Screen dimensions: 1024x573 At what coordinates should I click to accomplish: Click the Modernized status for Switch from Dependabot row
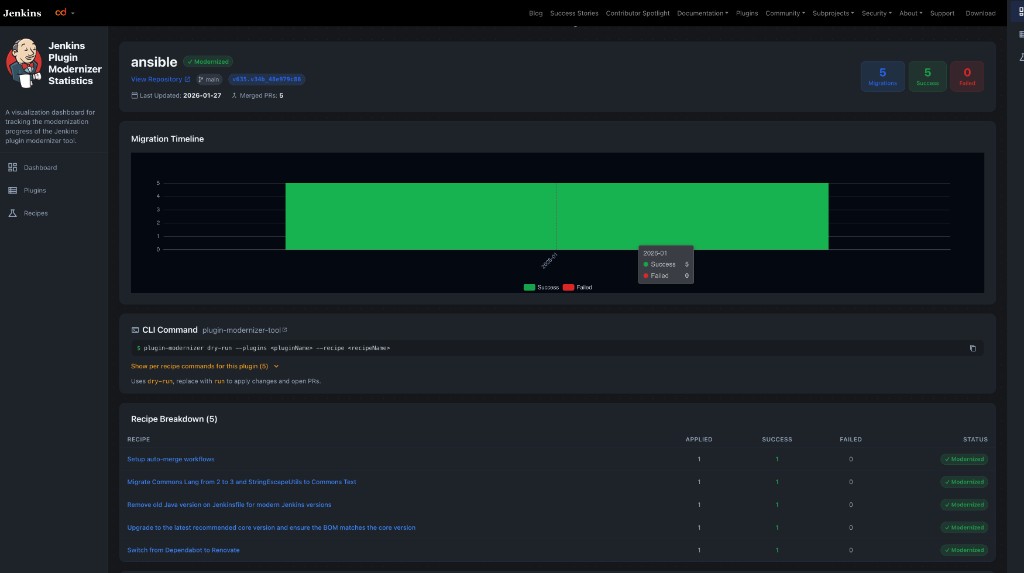point(964,550)
